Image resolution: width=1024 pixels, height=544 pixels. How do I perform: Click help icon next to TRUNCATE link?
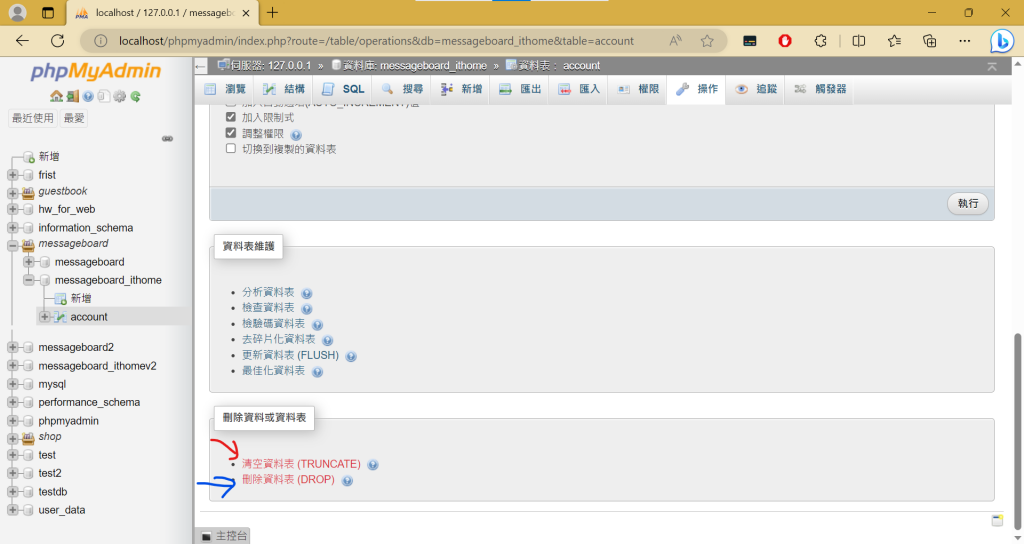coord(373,465)
